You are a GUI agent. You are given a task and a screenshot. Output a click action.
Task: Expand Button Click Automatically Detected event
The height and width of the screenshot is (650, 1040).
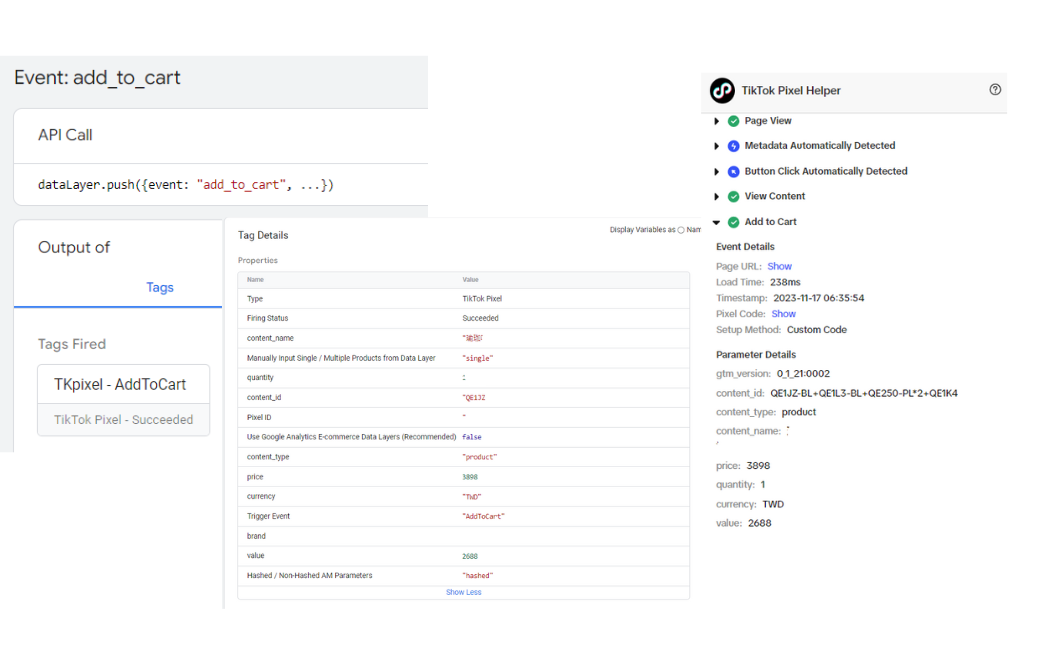pyautogui.click(x=716, y=171)
